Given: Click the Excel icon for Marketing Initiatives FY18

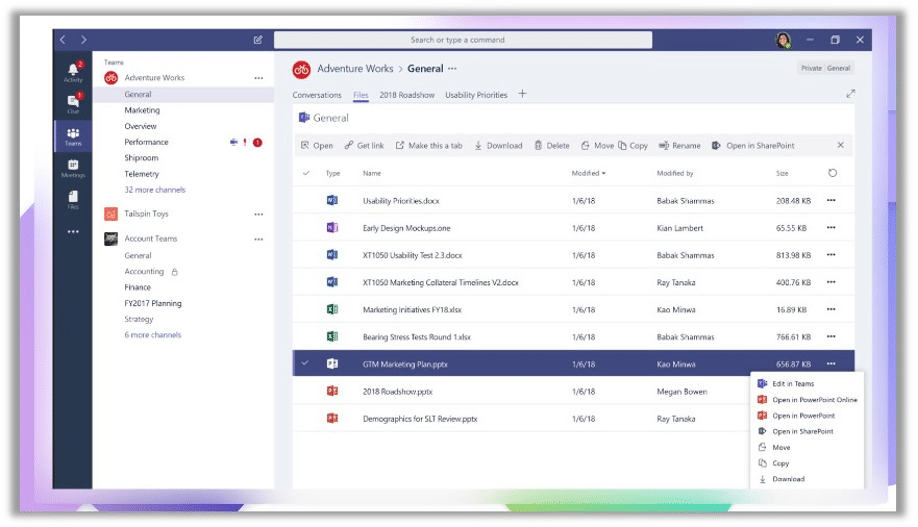Looking at the screenshot, I should coord(332,309).
